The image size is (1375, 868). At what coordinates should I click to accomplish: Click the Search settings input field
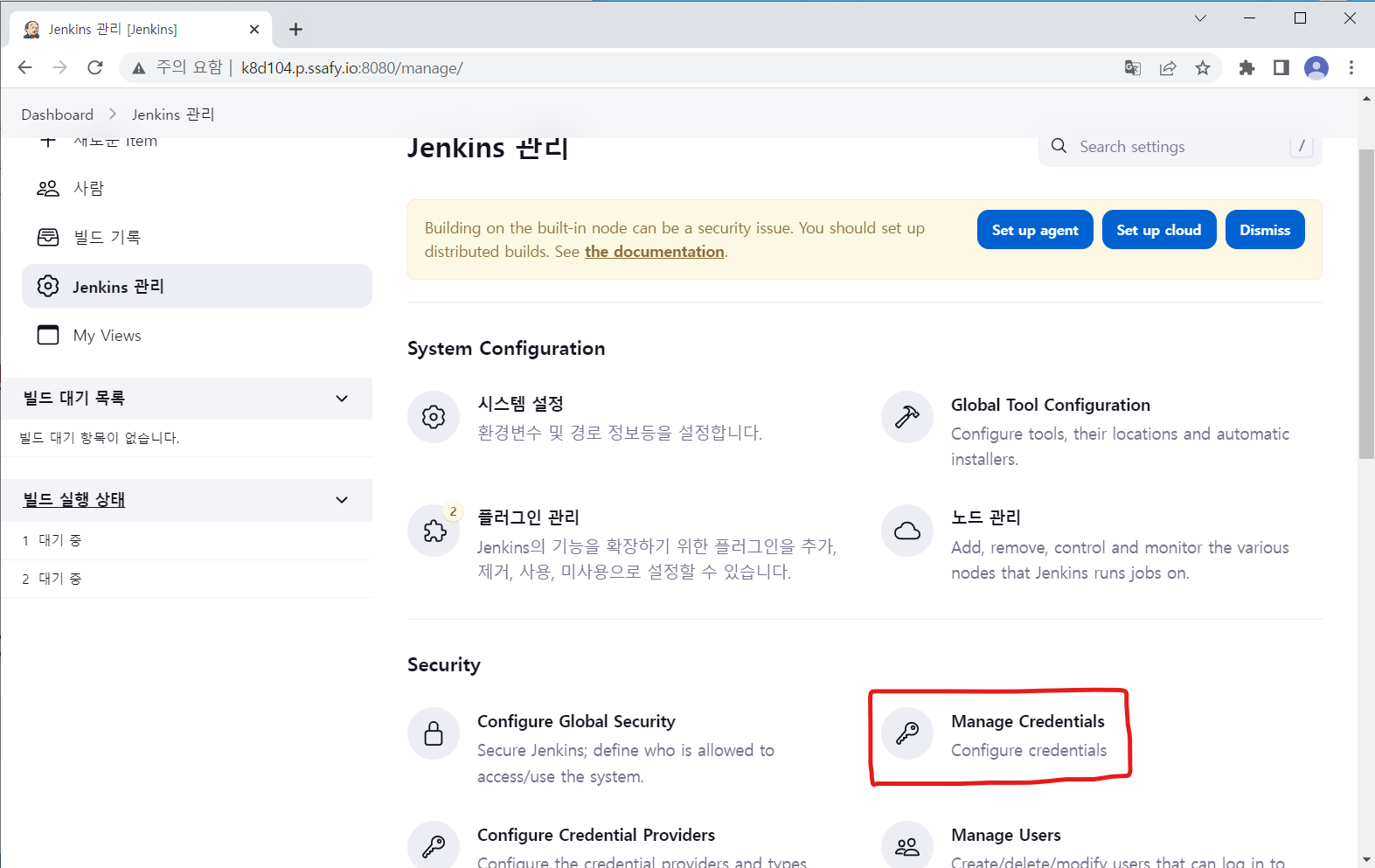(1180, 147)
